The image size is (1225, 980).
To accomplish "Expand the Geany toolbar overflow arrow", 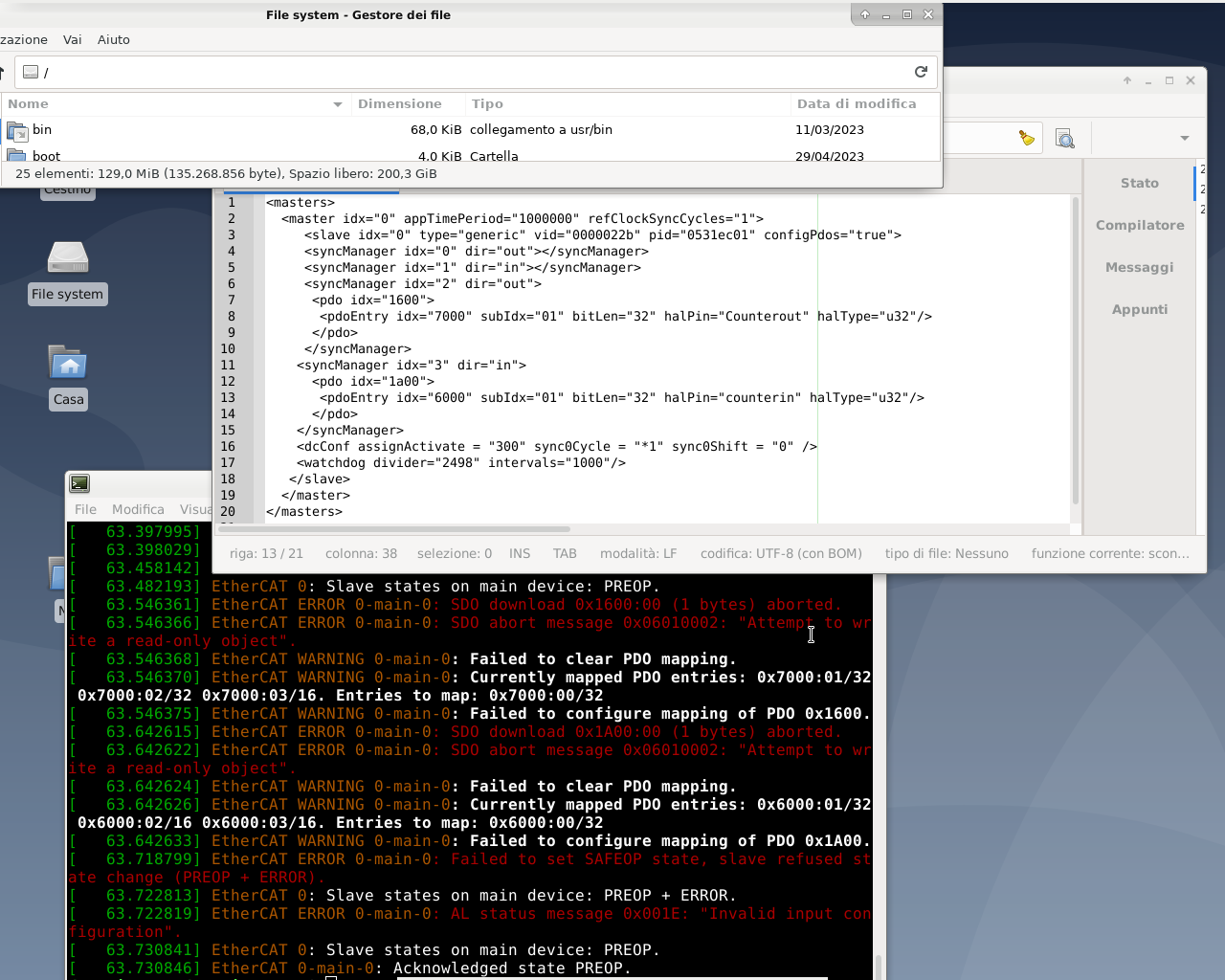I will 1185,139.
